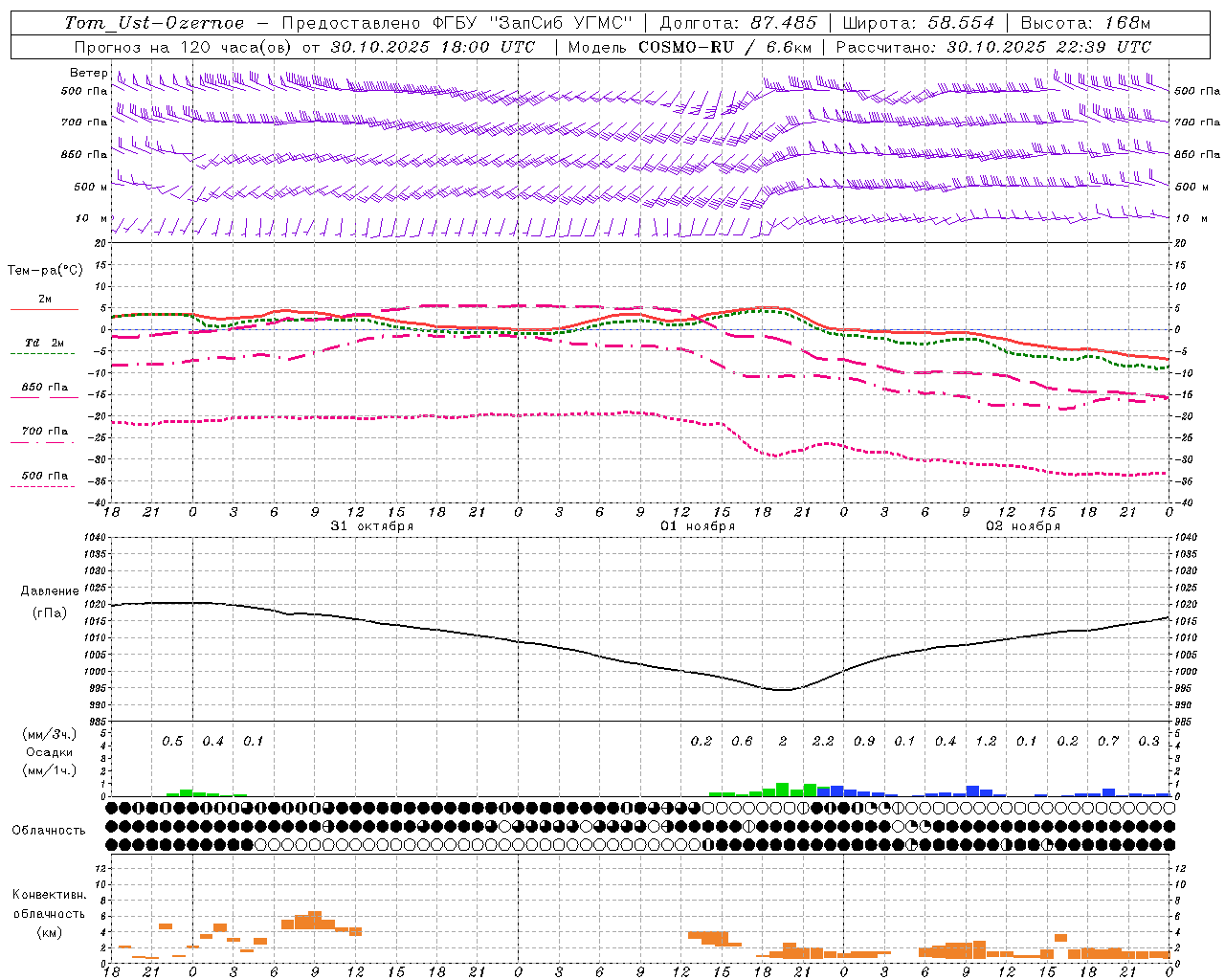Click the Ветер wind panel label
The height and width of the screenshot is (980, 1225).
pyautogui.click(x=88, y=73)
